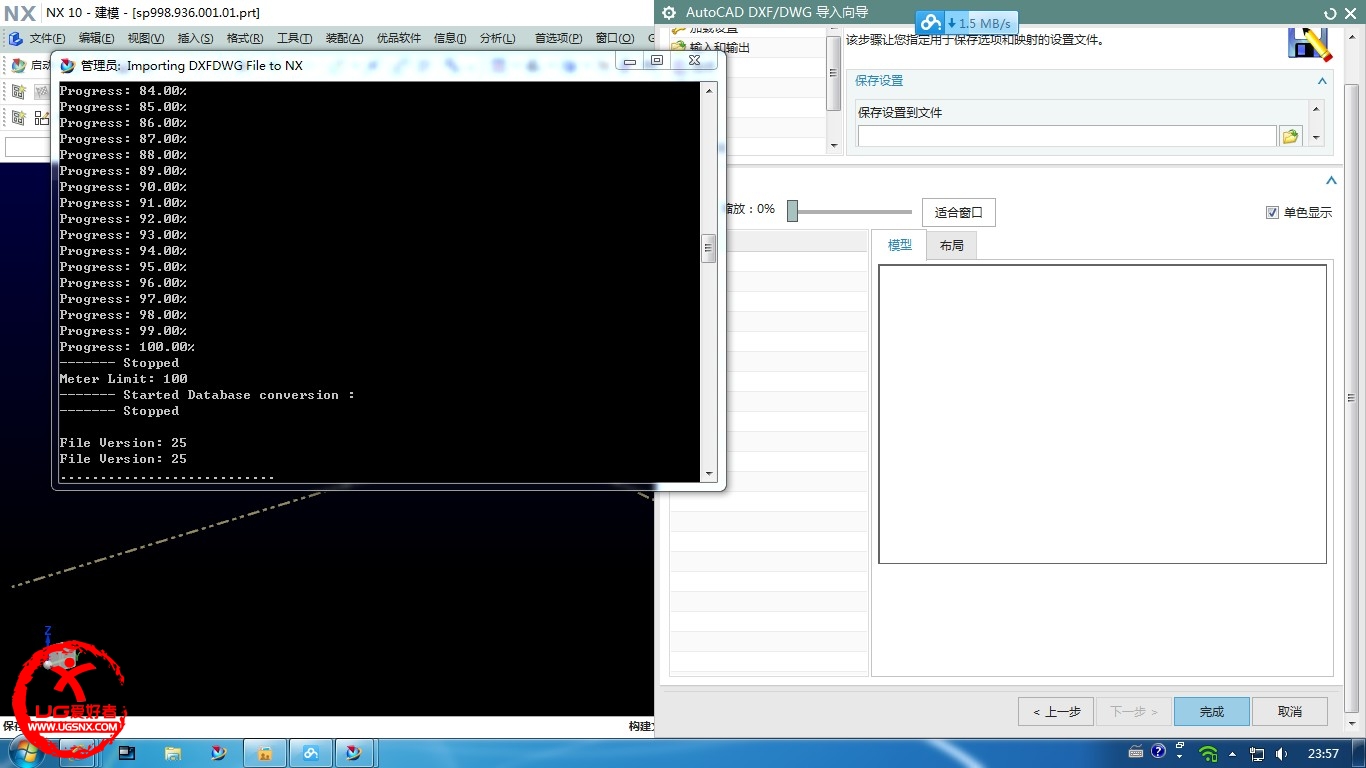Image resolution: width=1366 pixels, height=768 pixels.
Task: Click the 保存设置到文件 path input field
Action: click(x=1067, y=136)
